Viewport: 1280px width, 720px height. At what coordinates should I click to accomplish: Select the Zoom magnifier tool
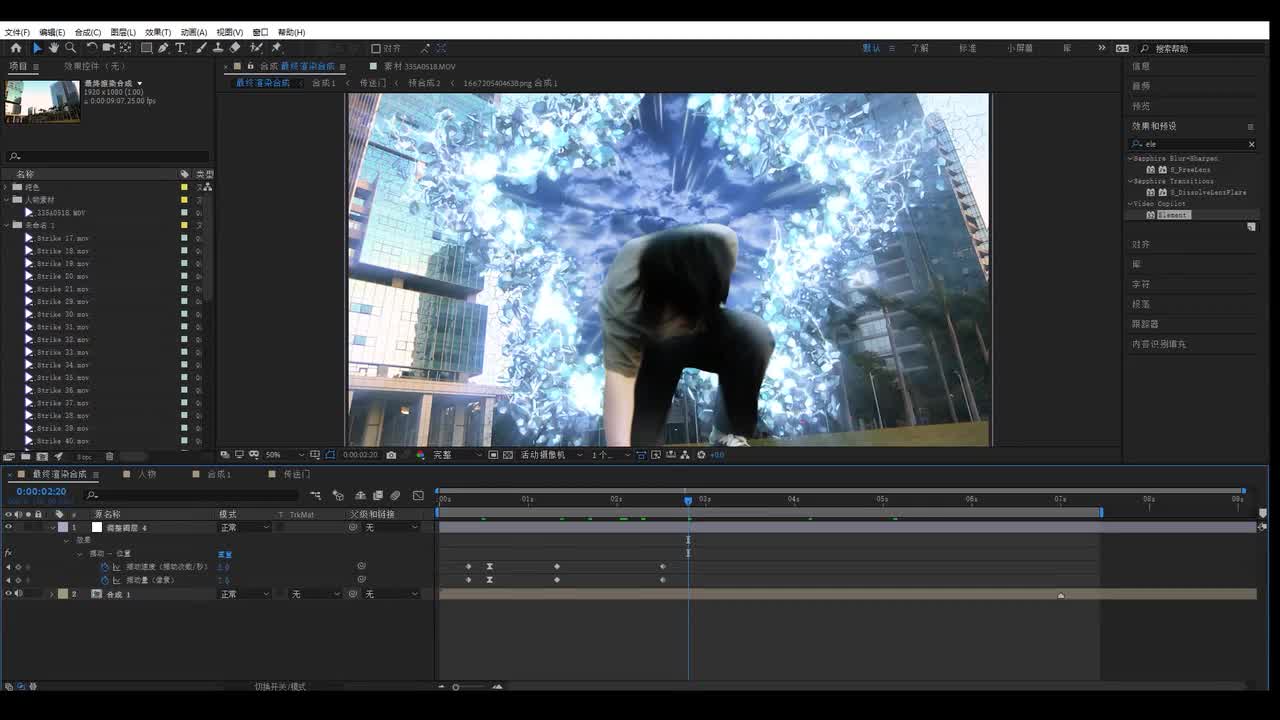[71, 48]
